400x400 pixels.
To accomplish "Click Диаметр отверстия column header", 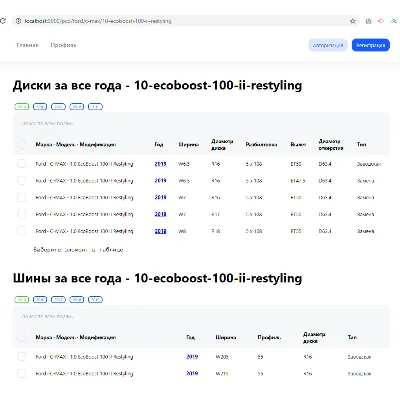I will [x=331, y=145].
